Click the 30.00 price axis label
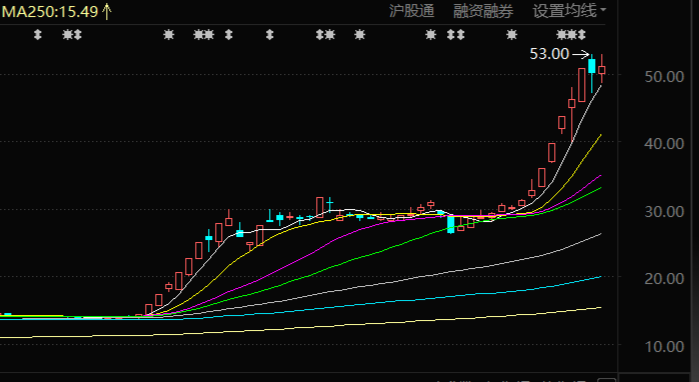This screenshot has height=382, width=699. (x=664, y=211)
